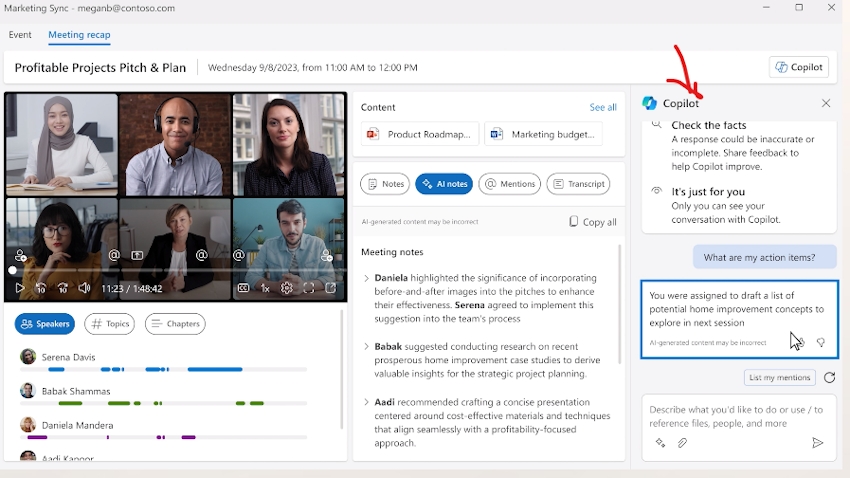This screenshot has width=850, height=478.
Task: Attach a file to Copilot prompt
Action: click(682, 443)
